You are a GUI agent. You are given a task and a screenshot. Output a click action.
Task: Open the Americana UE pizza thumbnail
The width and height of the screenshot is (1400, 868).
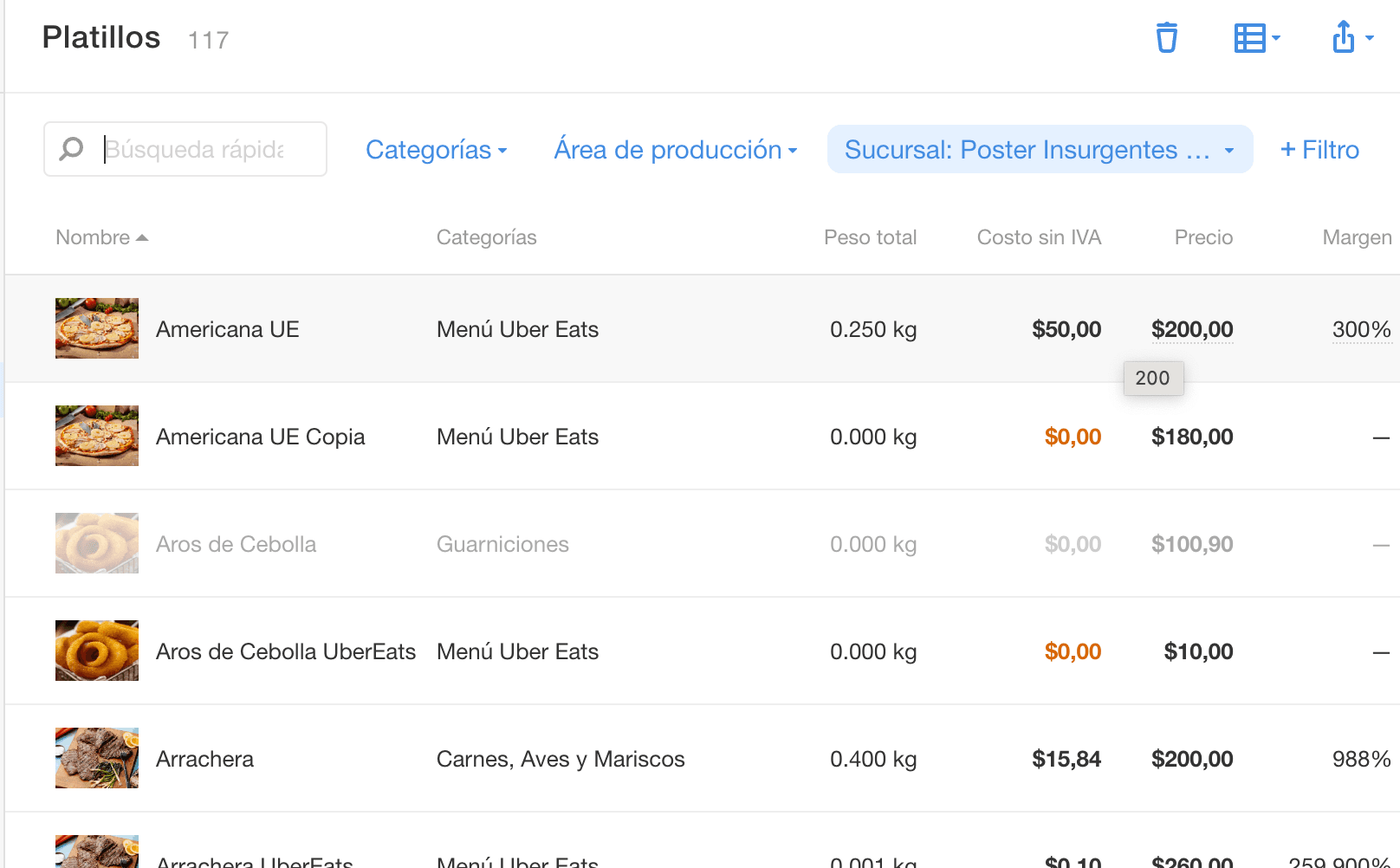(x=96, y=328)
